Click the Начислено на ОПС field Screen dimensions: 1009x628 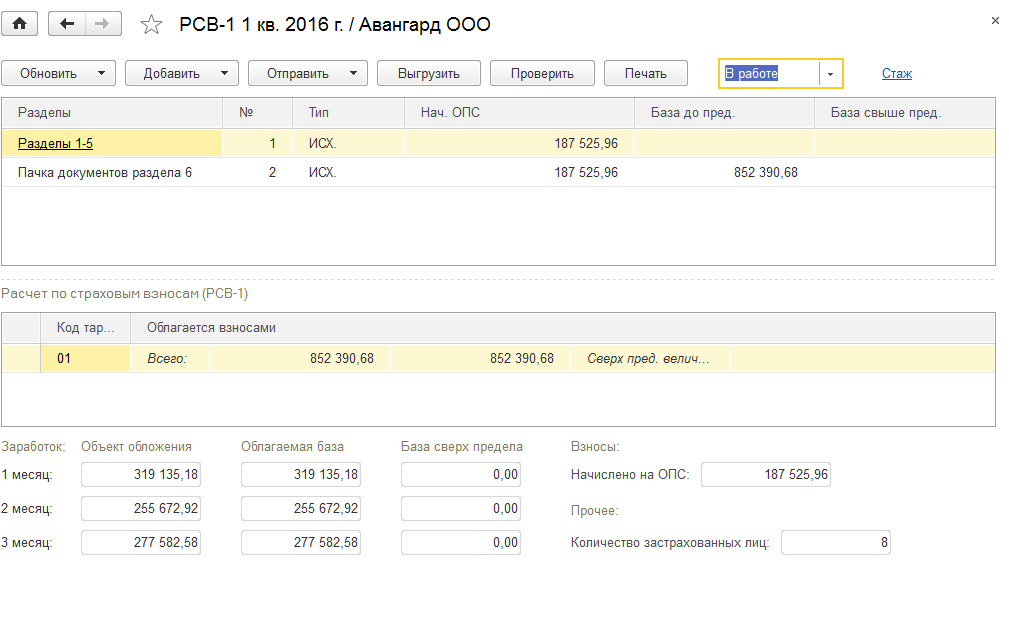pyautogui.click(x=765, y=474)
